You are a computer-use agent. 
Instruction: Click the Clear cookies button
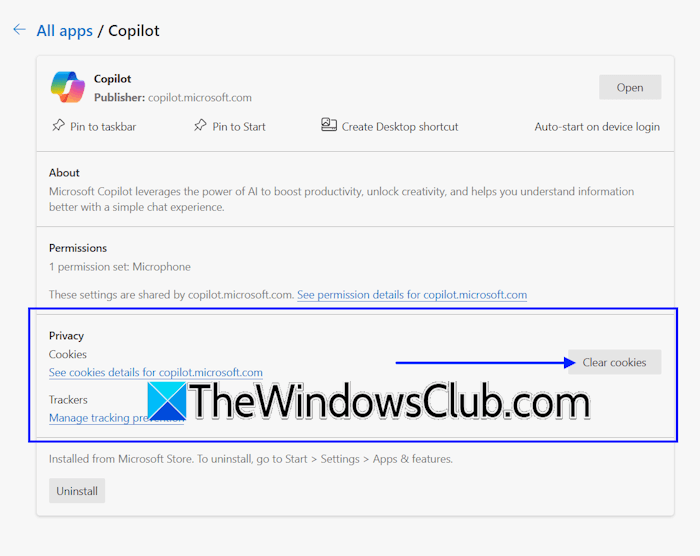615,362
